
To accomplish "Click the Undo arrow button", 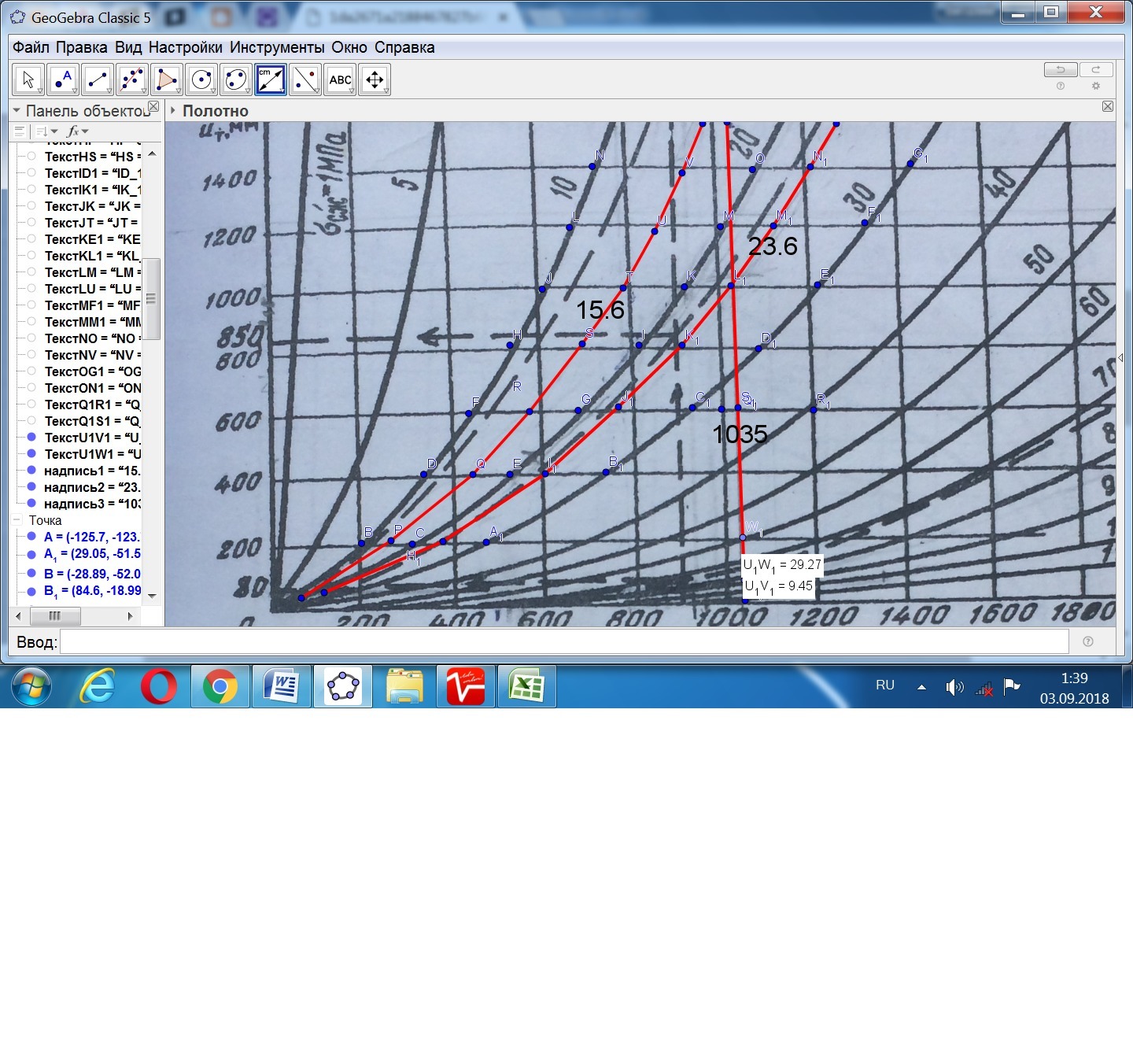I will pos(1060,70).
